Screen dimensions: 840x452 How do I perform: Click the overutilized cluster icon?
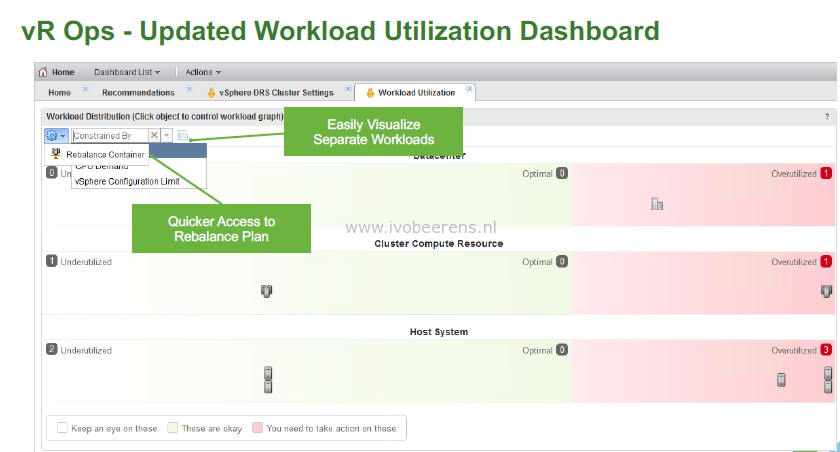point(827,291)
